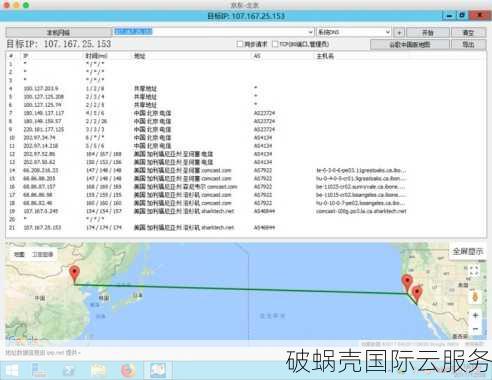This screenshot has width=492, height=380.
Task: Click the 全屏显示 fullscreen button on map
Action: click(468, 251)
